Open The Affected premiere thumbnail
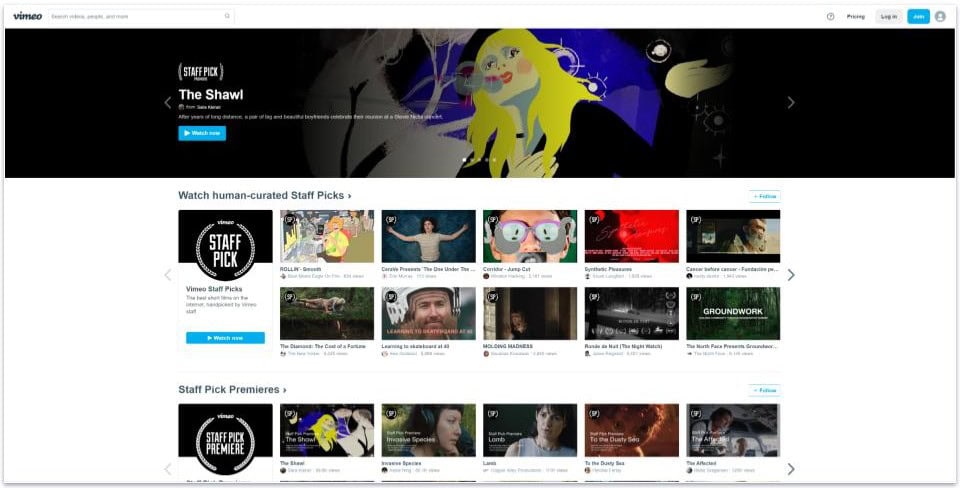This screenshot has height=488, width=960. coord(733,430)
